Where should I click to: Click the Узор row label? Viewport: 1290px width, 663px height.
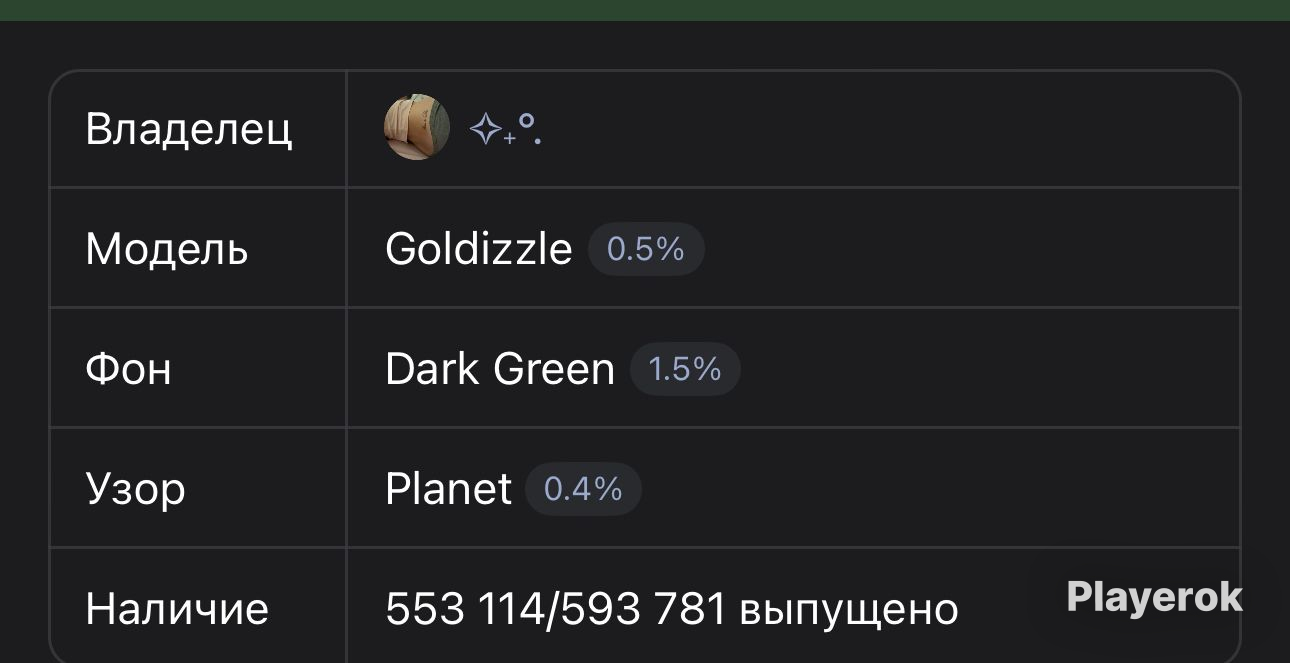tap(136, 490)
